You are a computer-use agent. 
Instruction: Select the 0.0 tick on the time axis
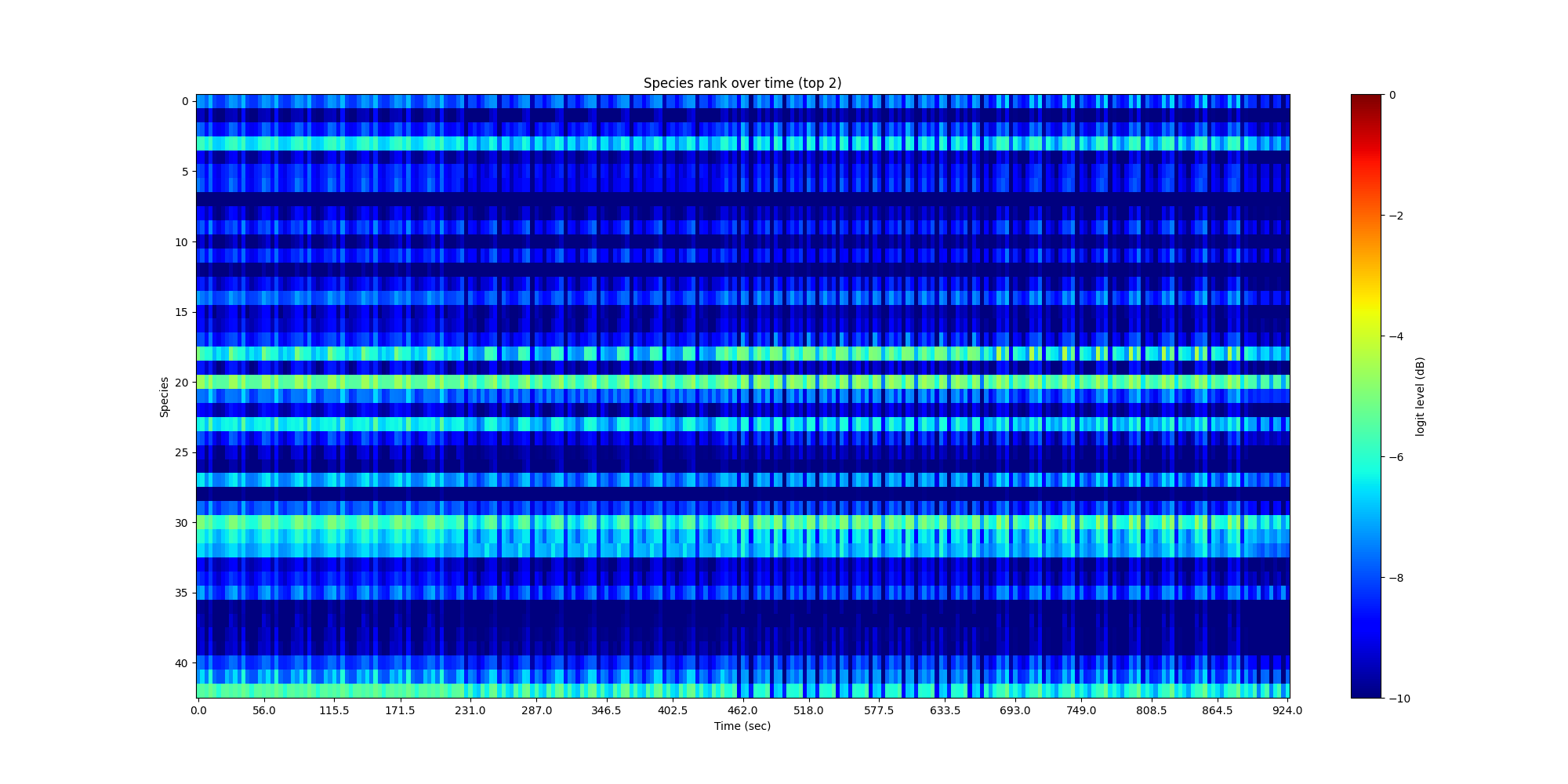pyautogui.click(x=198, y=710)
